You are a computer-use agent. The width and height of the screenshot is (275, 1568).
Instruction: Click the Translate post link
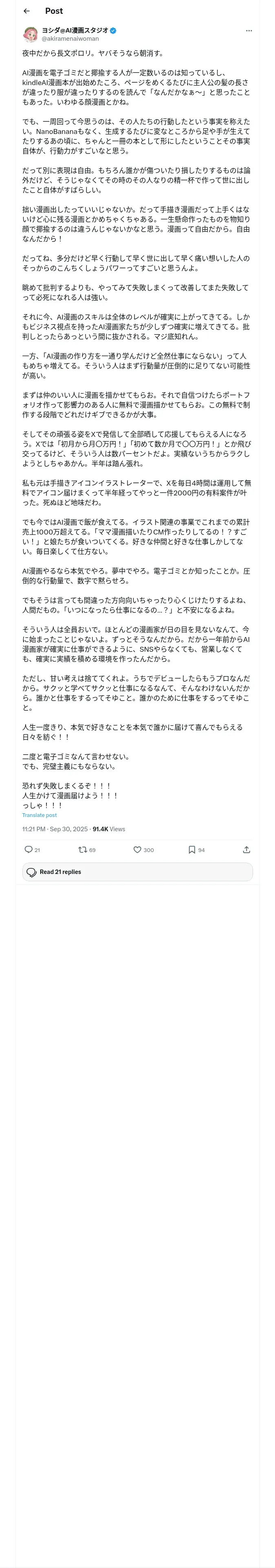[x=40, y=815]
